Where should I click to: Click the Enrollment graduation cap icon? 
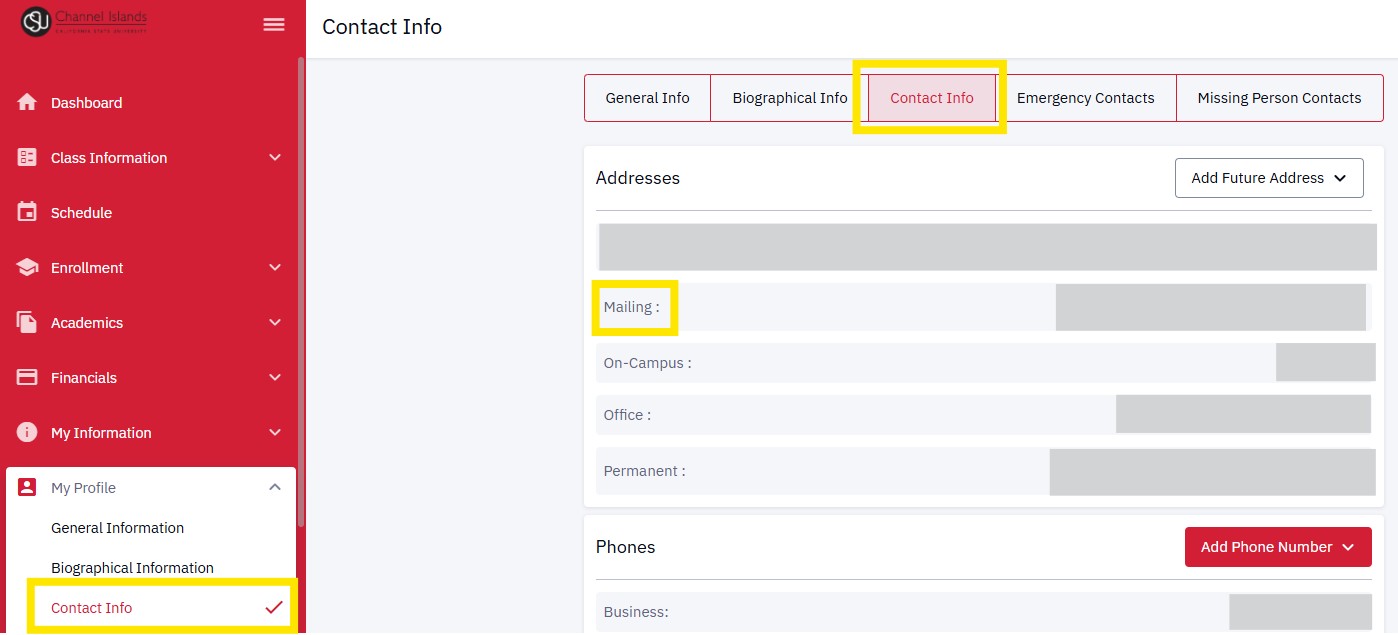pyautogui.click(x=27, y=267)
